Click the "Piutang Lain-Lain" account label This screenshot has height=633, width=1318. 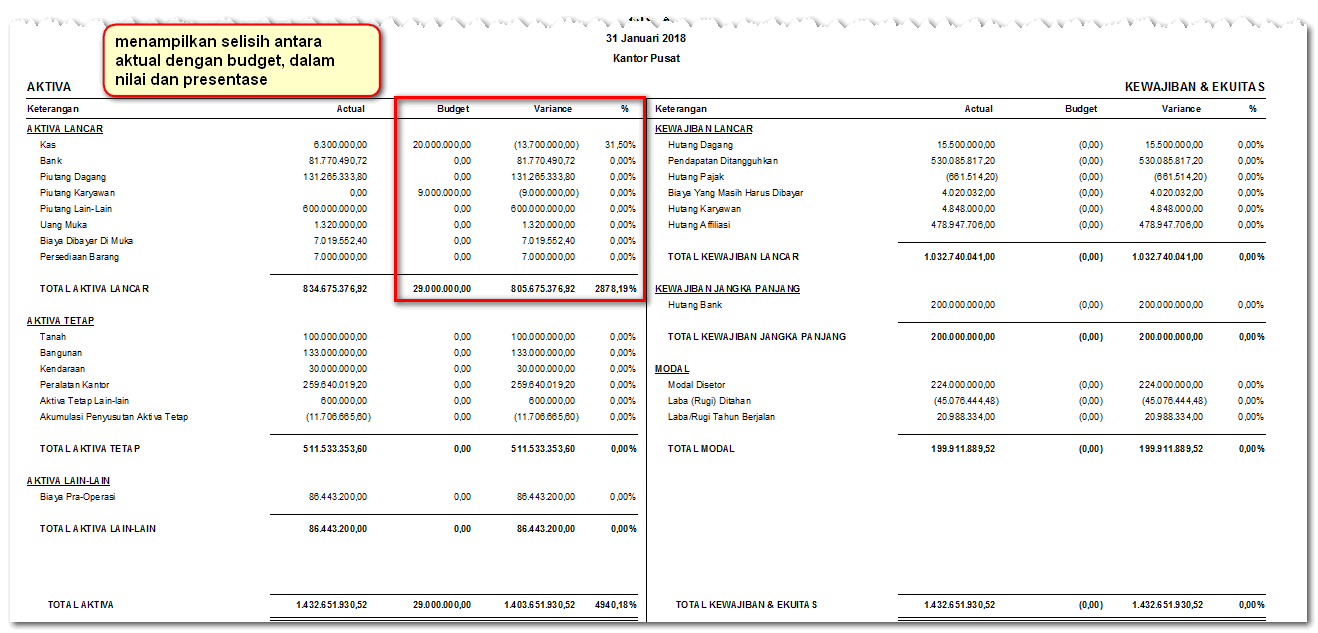click(x=77, y=209)
